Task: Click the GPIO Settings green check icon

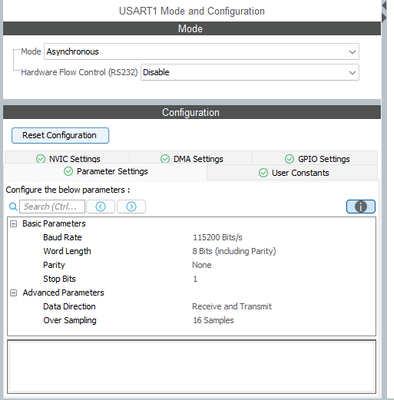Action: coord(289,159)
